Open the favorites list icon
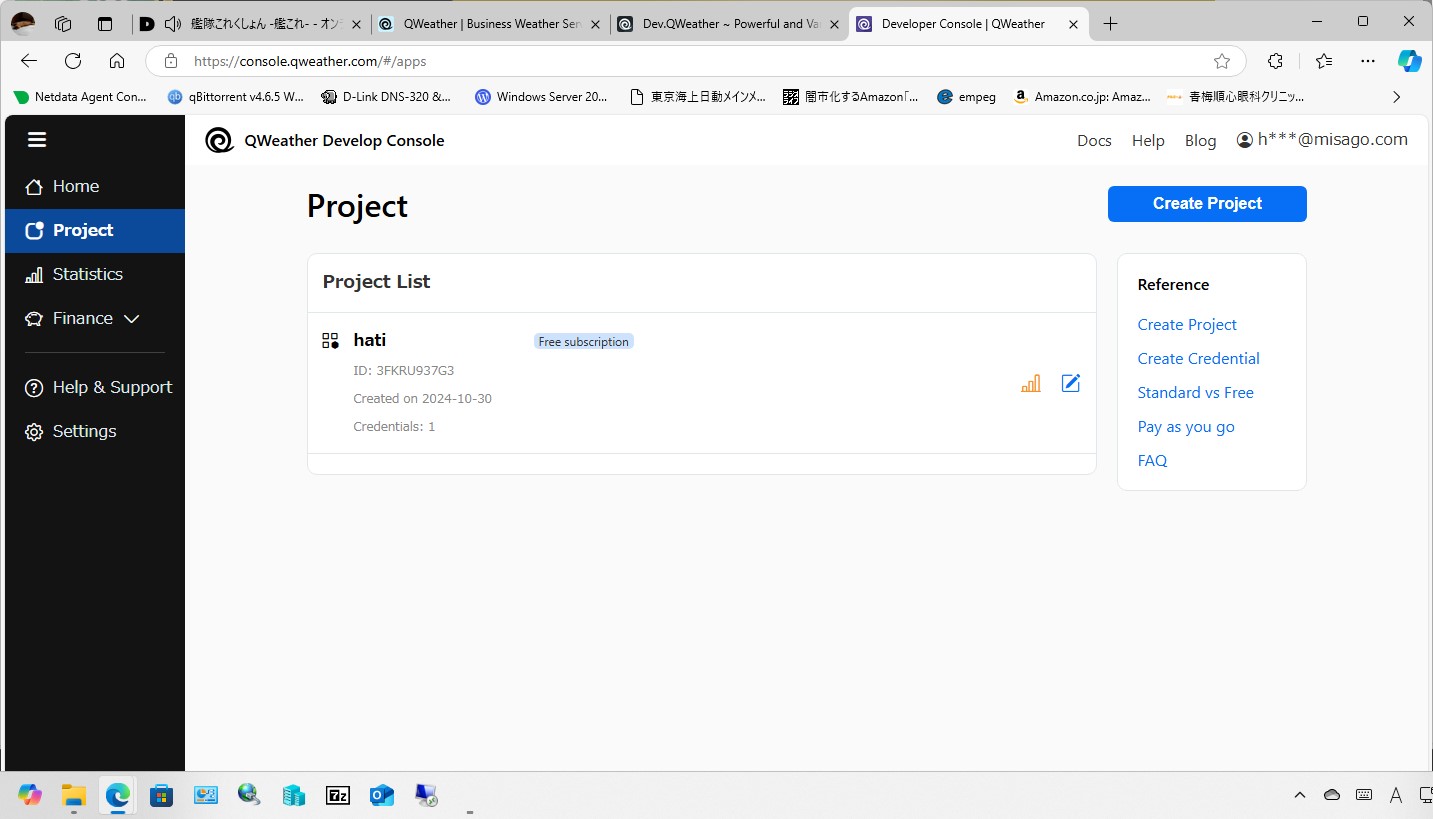Image resolution: width=1433 pixels, height=819 pixels. pos(1324,61)
